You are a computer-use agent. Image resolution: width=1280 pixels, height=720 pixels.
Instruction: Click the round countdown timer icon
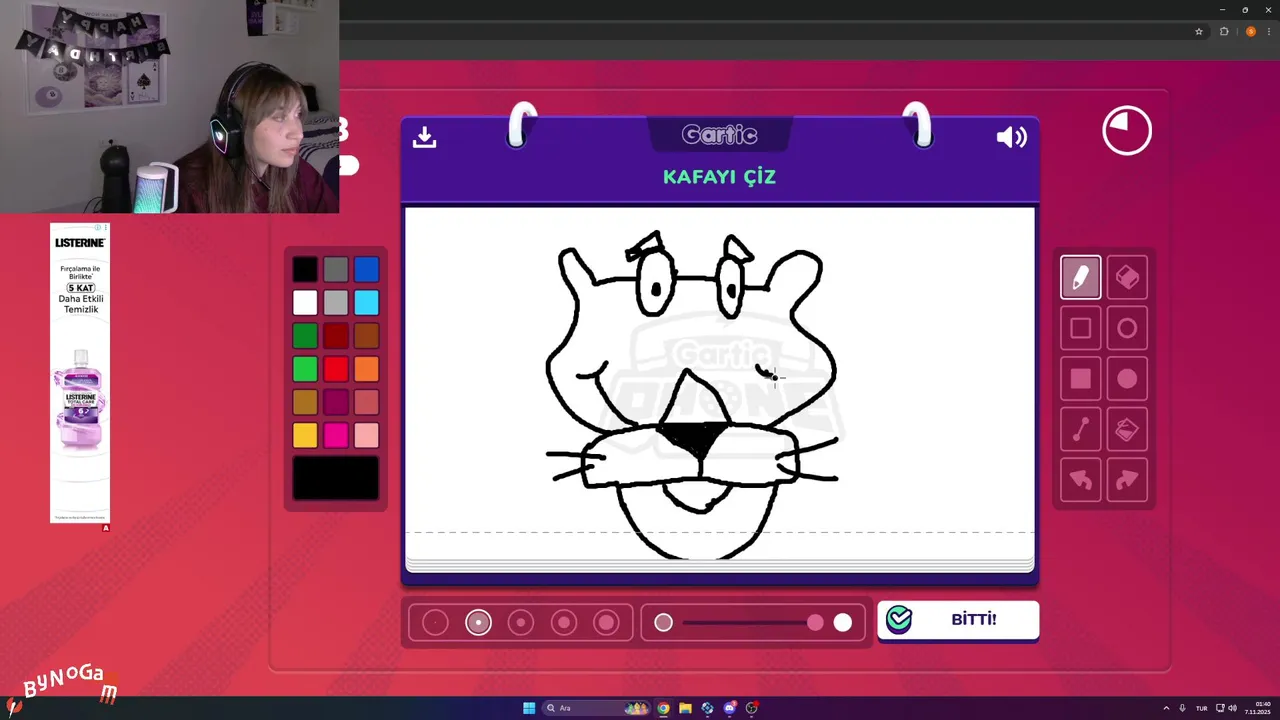point(1127,131)
